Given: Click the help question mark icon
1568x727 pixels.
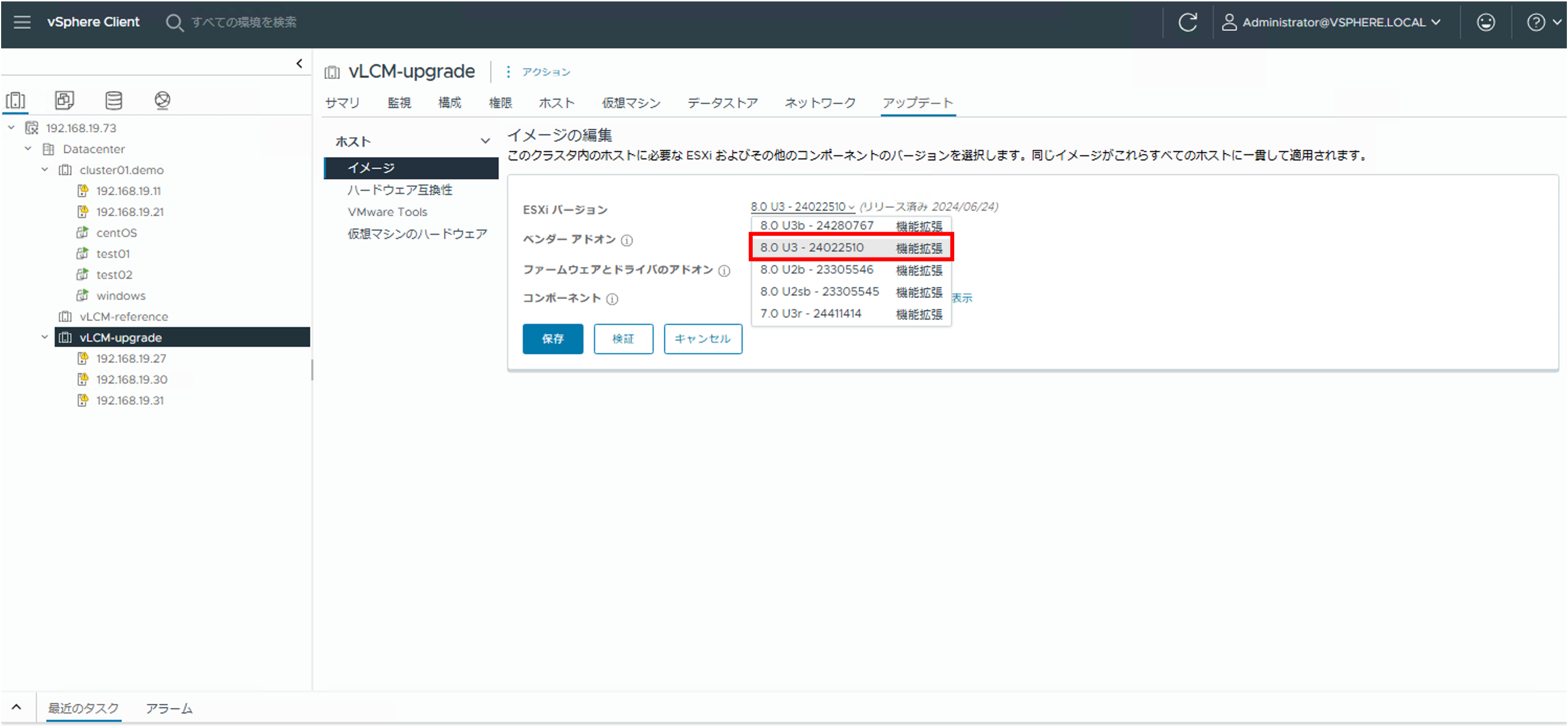Looking at the screenshot, I should coord(1535,23).
